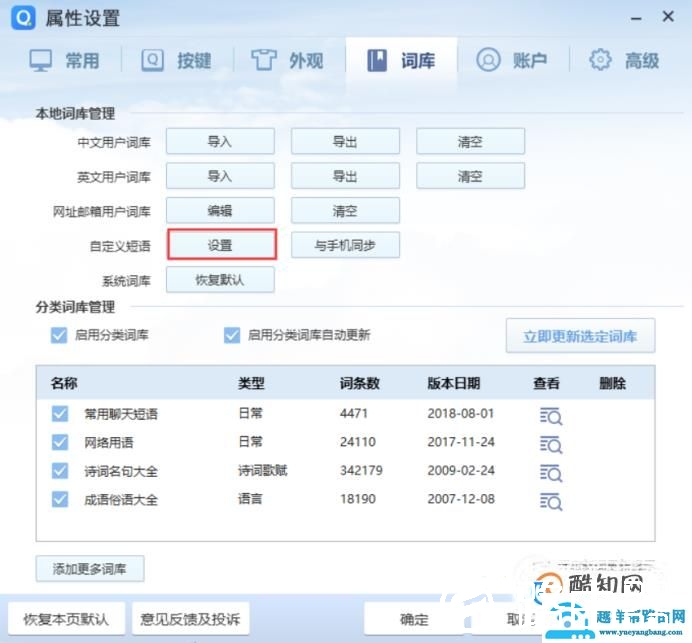The height and width of the screenshot is (643, 692).
Task: Clear the 中文用户词库
Action: 470,141
